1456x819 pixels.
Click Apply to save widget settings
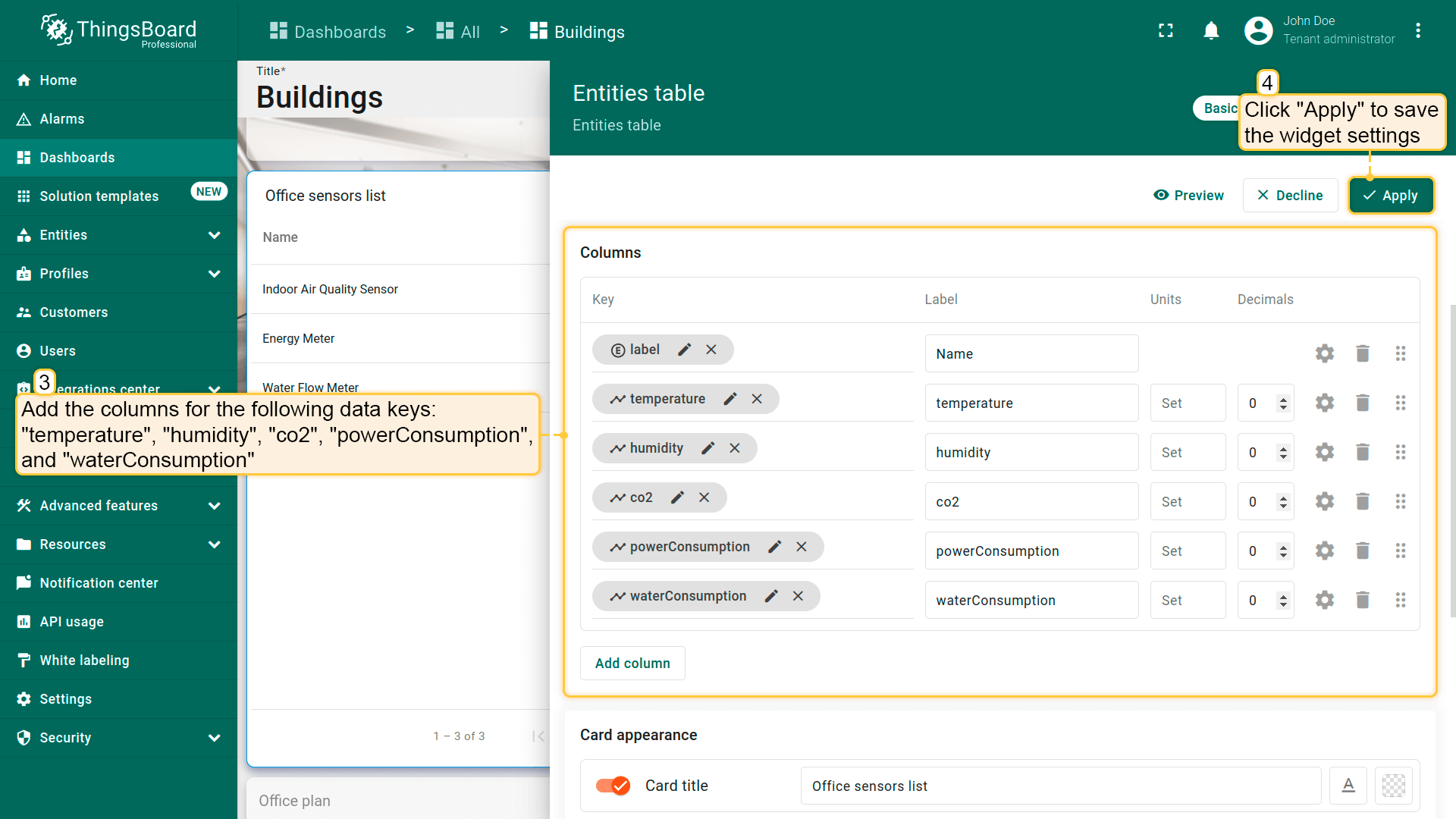pyautogui.click(x=1390, y=196)
